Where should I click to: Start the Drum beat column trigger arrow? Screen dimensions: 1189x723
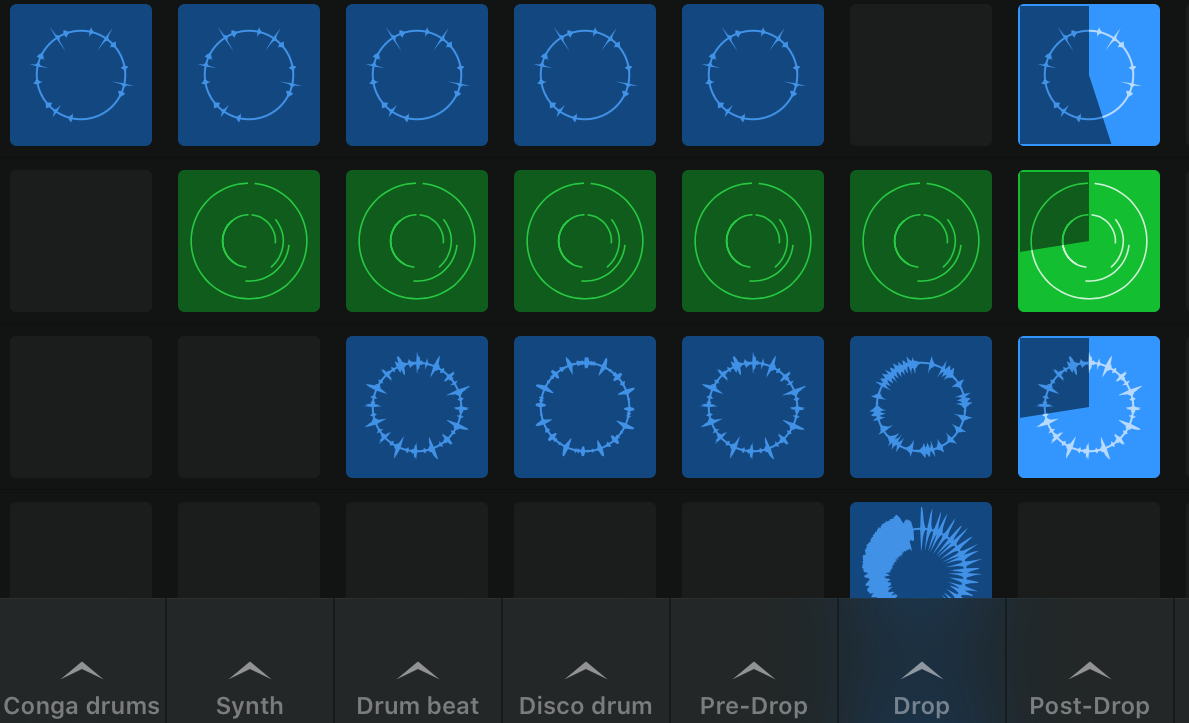(418, 671)
